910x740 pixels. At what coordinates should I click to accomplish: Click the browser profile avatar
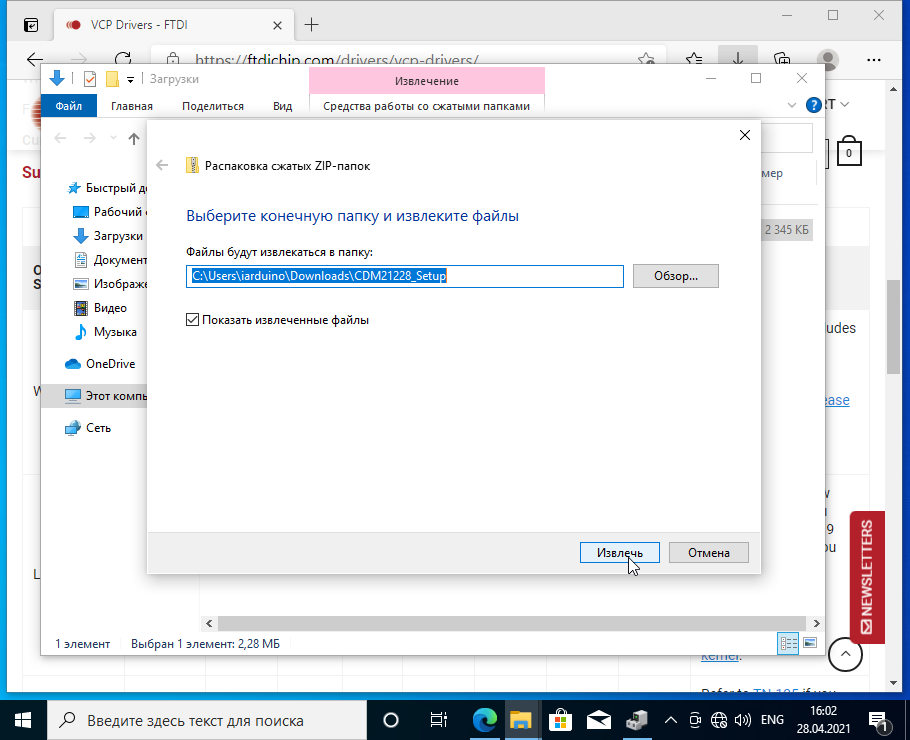click(x=828, y=59)
